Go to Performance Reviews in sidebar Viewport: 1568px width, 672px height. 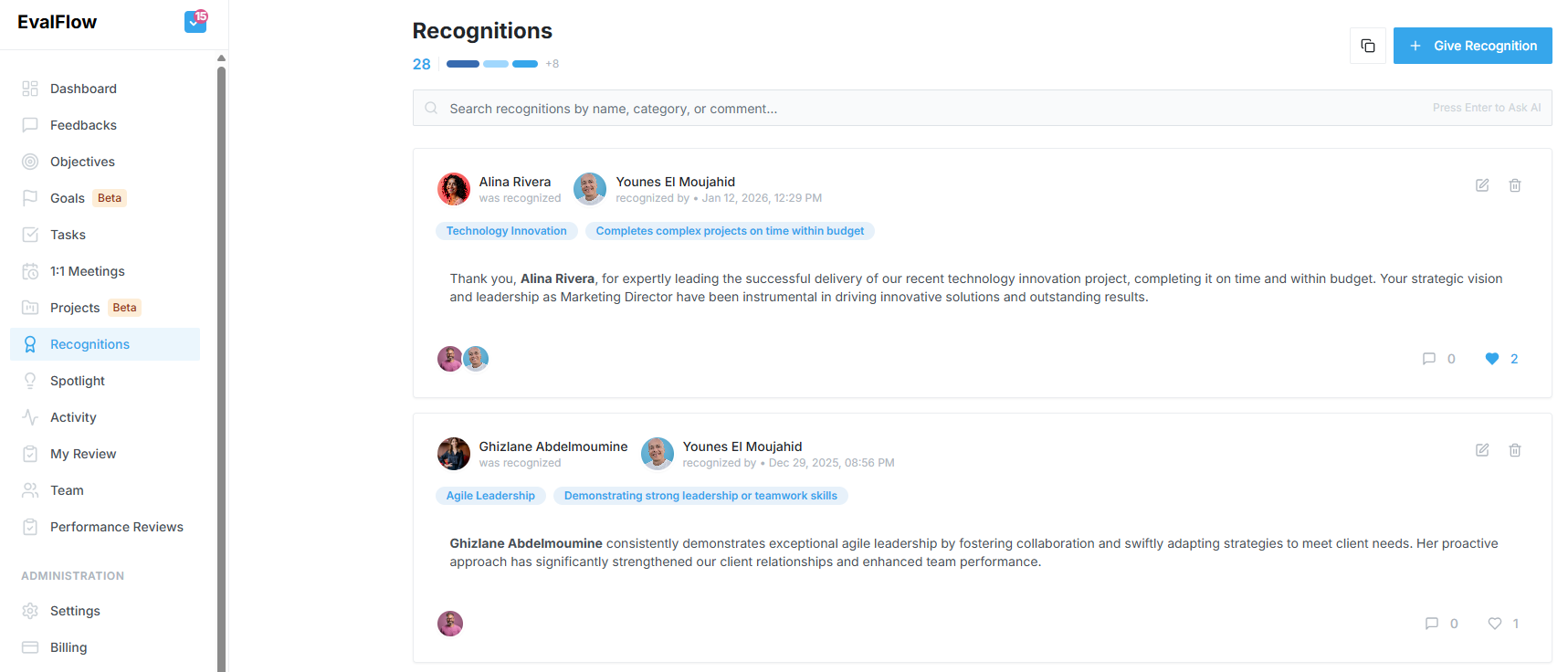click(116, 527)
